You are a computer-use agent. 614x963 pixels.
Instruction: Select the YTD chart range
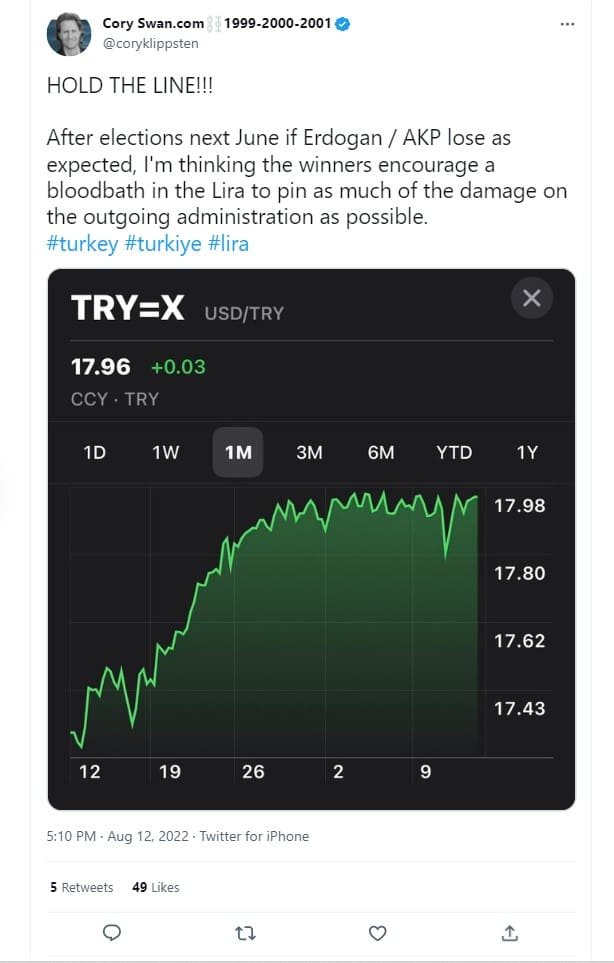454,452
